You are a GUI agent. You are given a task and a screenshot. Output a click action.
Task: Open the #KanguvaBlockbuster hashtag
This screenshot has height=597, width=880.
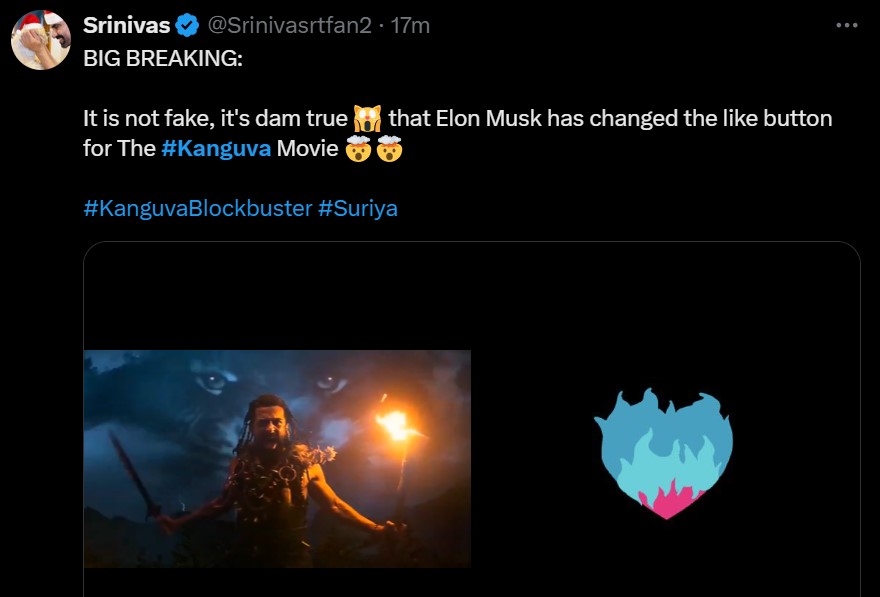[197, 209]
